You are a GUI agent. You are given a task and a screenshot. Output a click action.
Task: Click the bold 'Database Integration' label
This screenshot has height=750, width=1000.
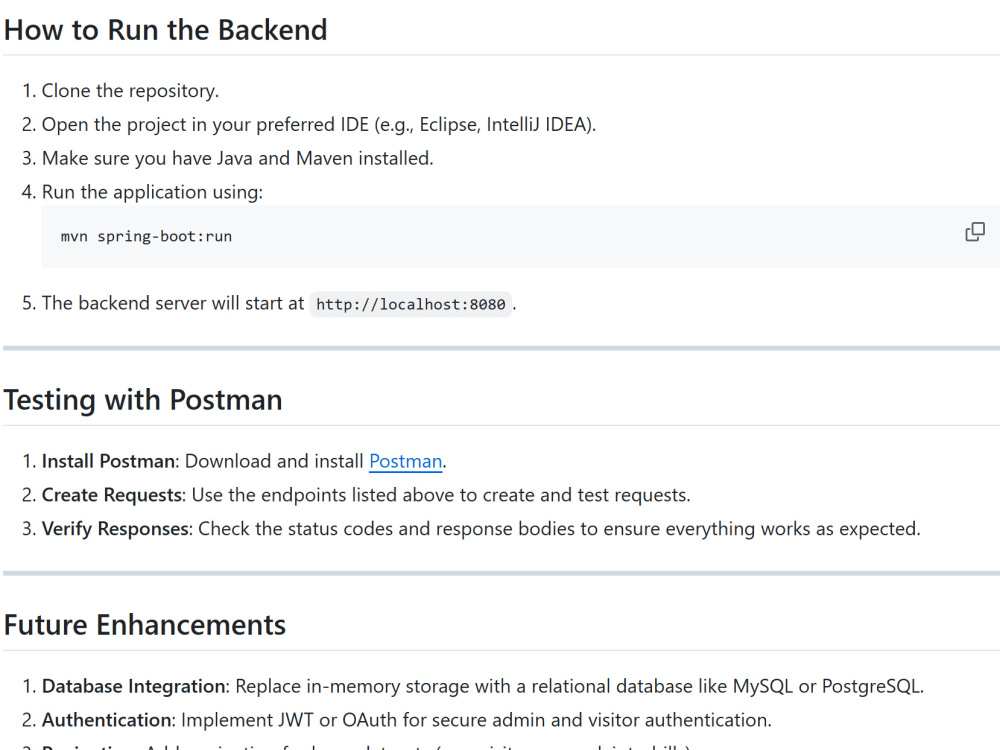tap(134, 686)
